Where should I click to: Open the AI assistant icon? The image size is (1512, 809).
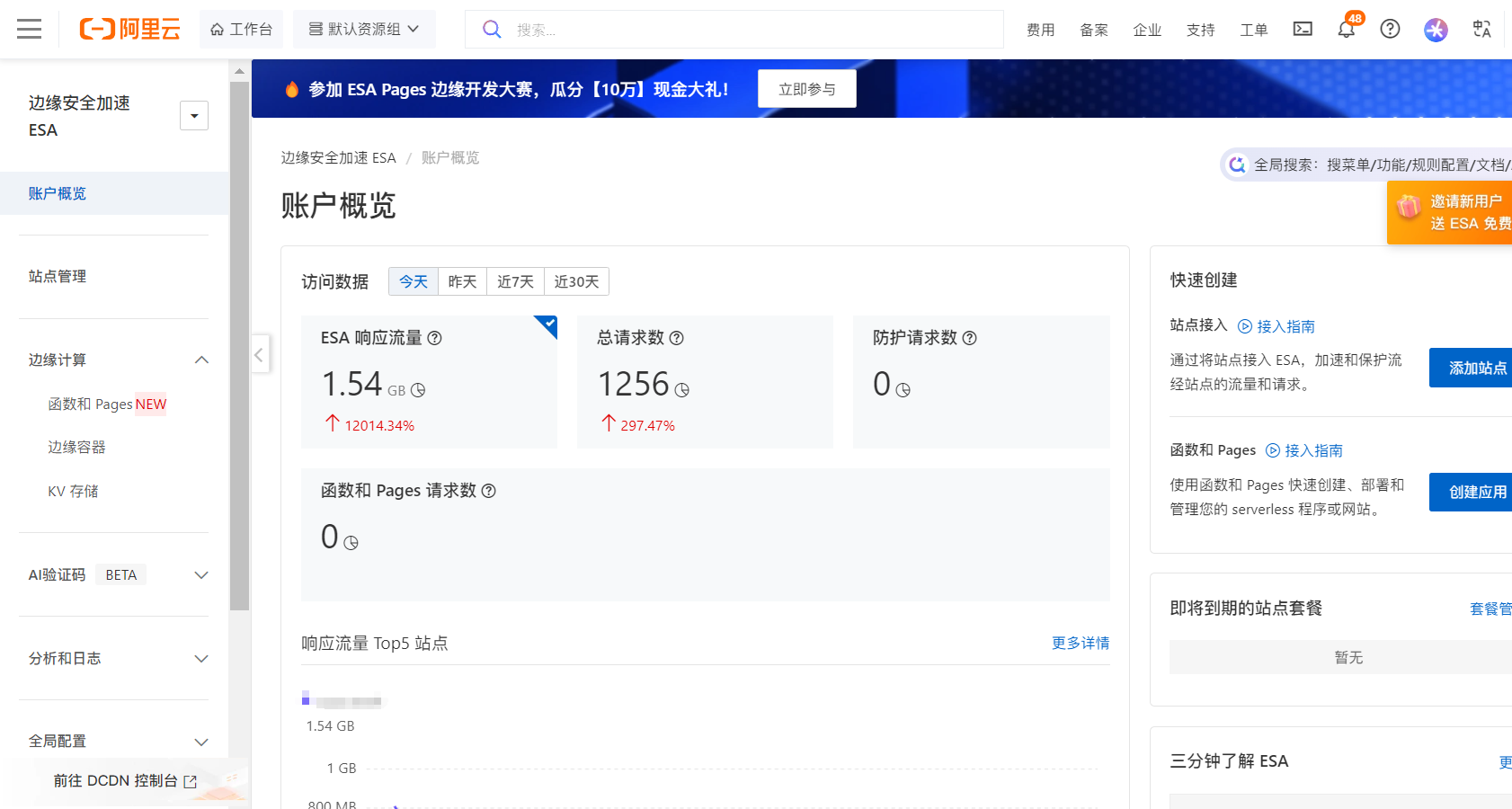[1436, 29]
